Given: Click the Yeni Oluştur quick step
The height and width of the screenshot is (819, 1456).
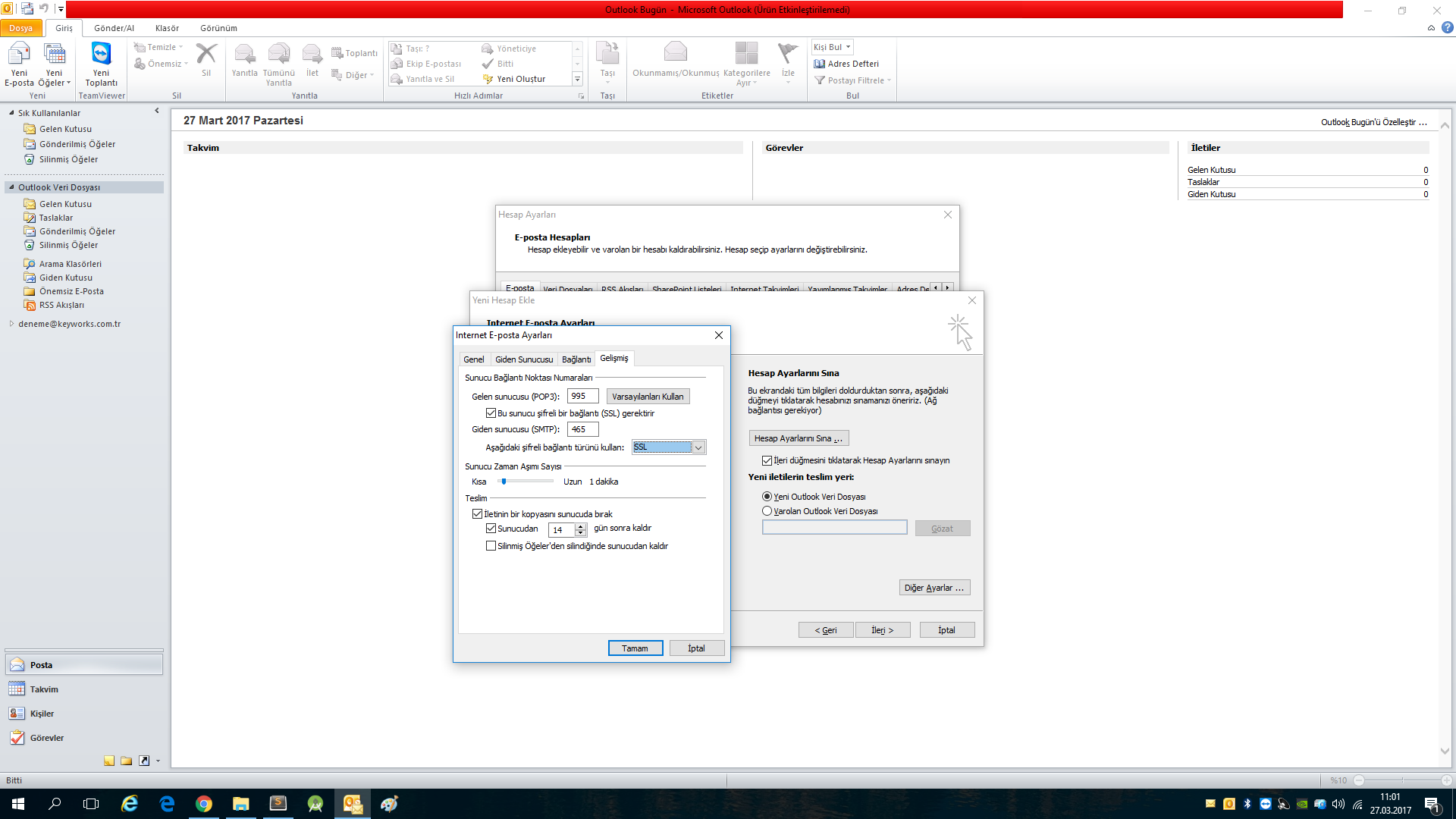Looking at the screenshot, I should [x=514, y=79].
